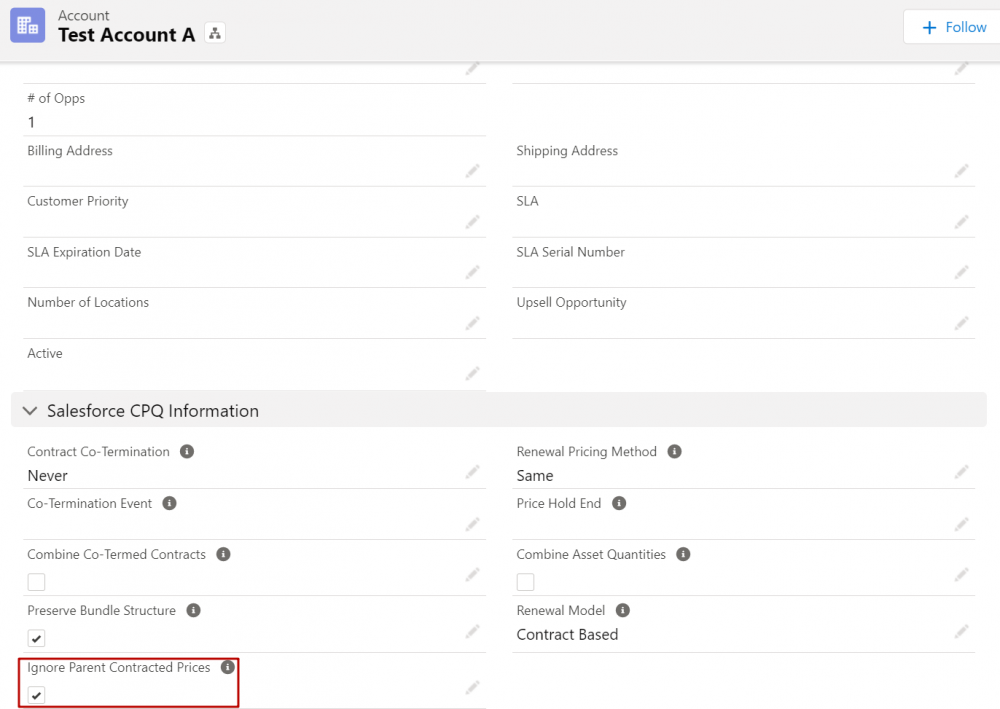Image resolution: width=1000 pixels, height=709 pixels.
Task: Collapse Salesforce CPQ Information section
Action: pos(30,411)
